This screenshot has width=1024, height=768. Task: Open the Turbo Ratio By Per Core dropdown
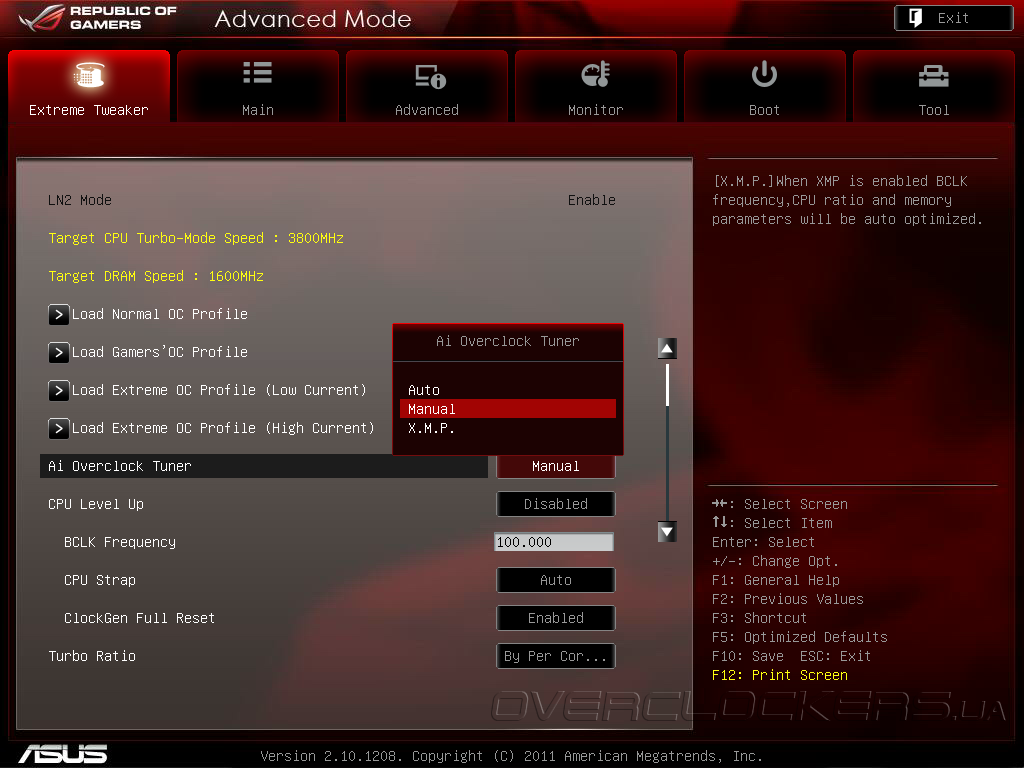pyautogui.click(x=556, y=656)
